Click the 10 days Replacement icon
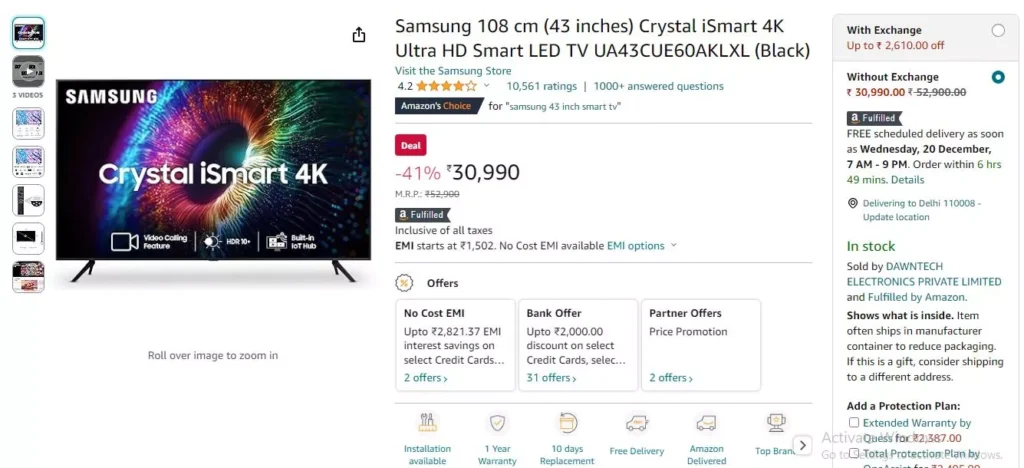The height and width of the screenshot is (468, 1024). point(567,423)
